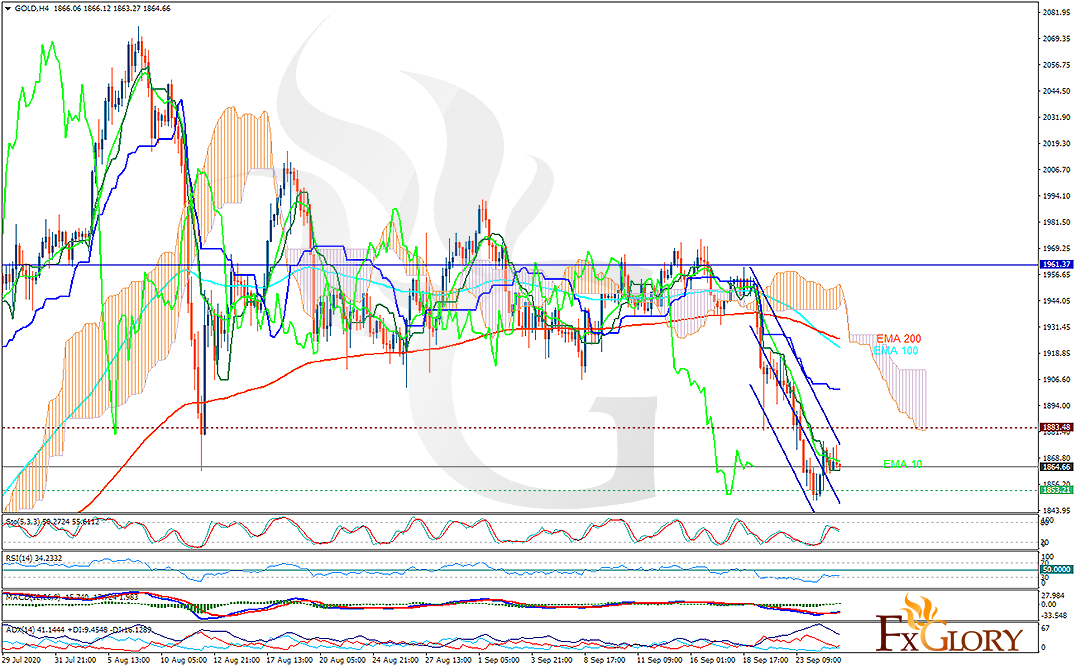Screen dimensions: 1076x669
Task: Select the 1859.21 green price tag
Action: point(1056,490)
